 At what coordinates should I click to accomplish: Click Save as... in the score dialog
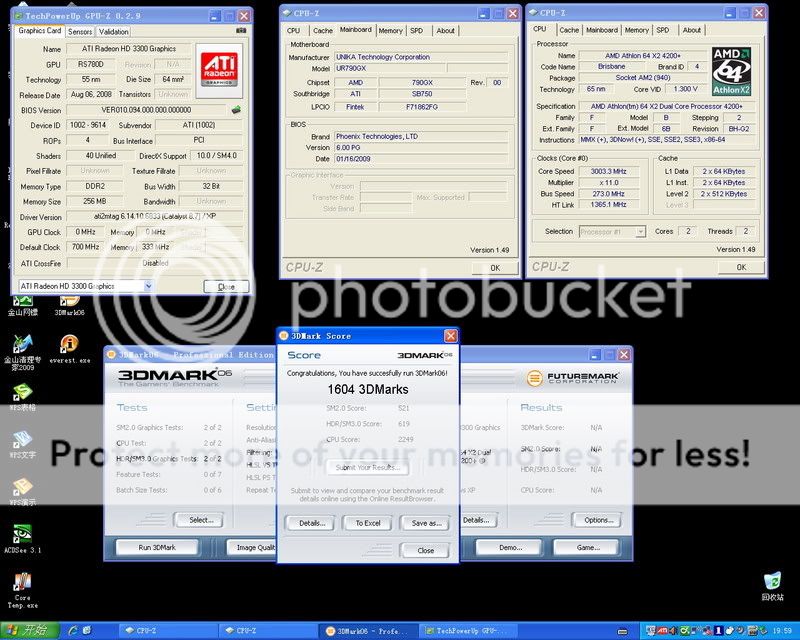click(x=426, y=523)
